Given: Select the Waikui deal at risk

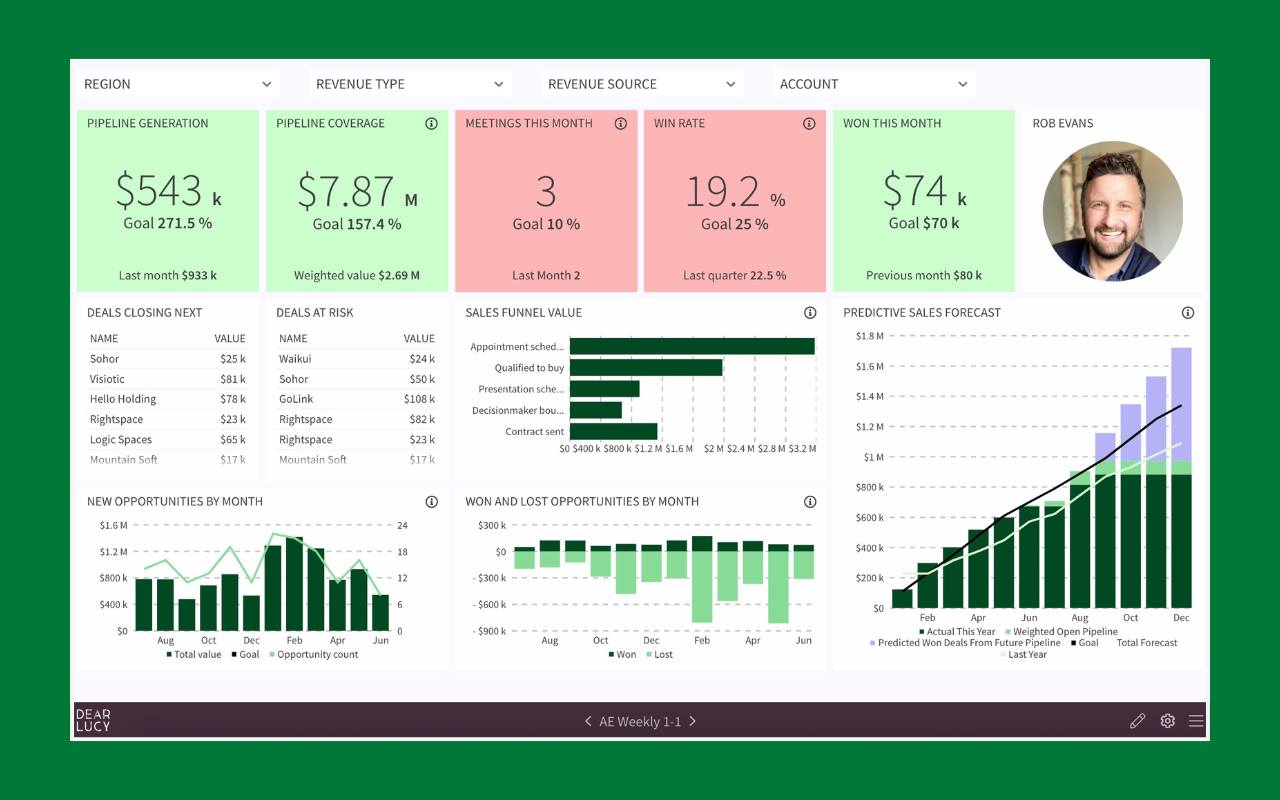Looking at the screenshot, I should point(294,358).
